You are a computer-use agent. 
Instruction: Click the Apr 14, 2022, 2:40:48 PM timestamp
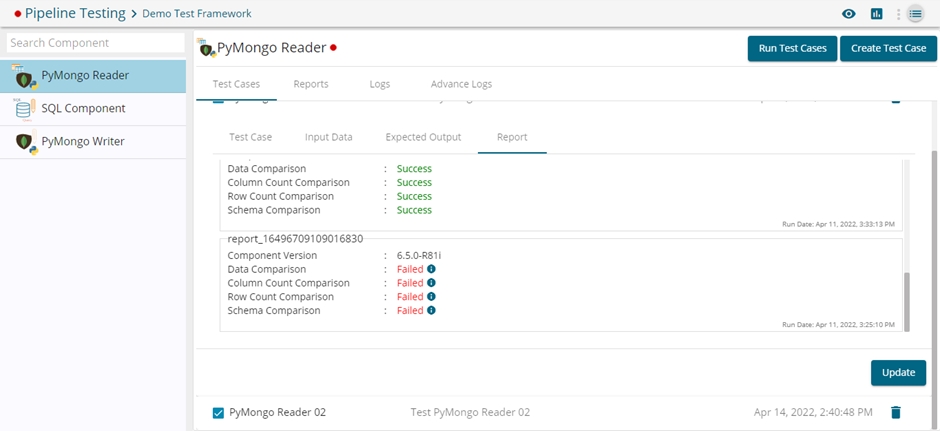[x=813, y=412]
